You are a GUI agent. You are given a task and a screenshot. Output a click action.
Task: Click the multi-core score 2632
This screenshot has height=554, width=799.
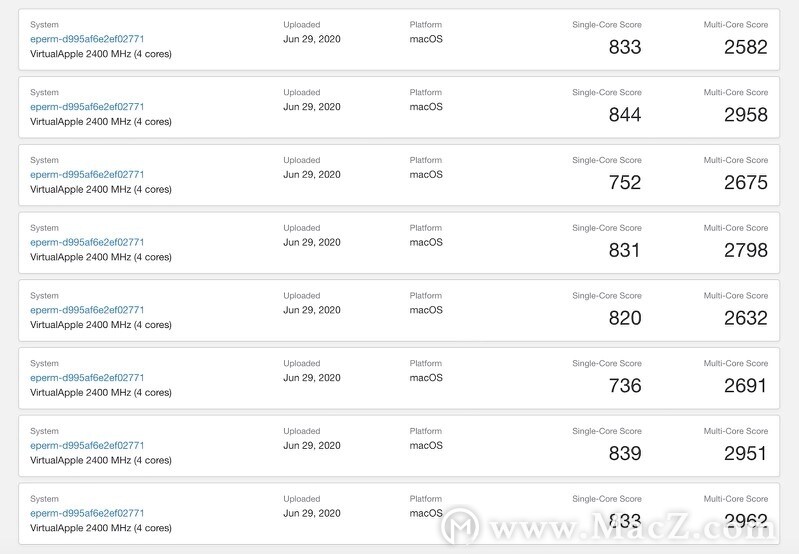(x=745, y=318)
